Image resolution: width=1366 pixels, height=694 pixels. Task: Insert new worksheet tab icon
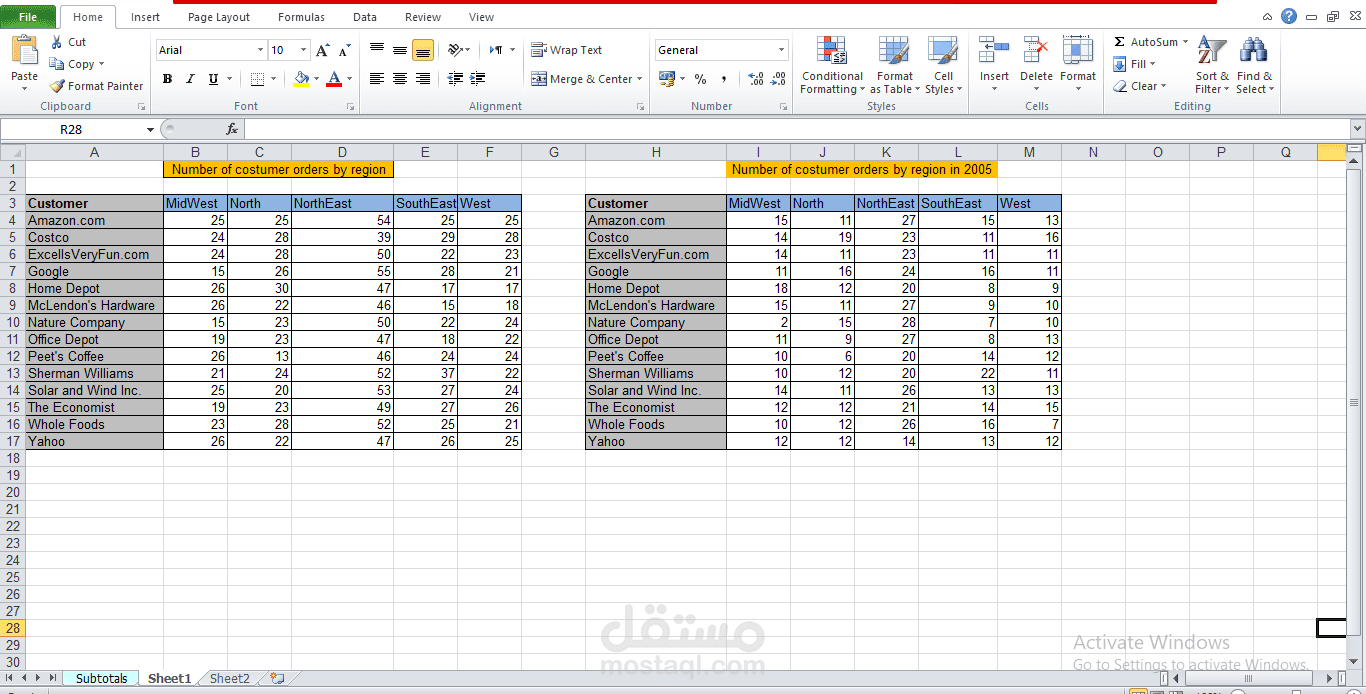click(277, 678)
